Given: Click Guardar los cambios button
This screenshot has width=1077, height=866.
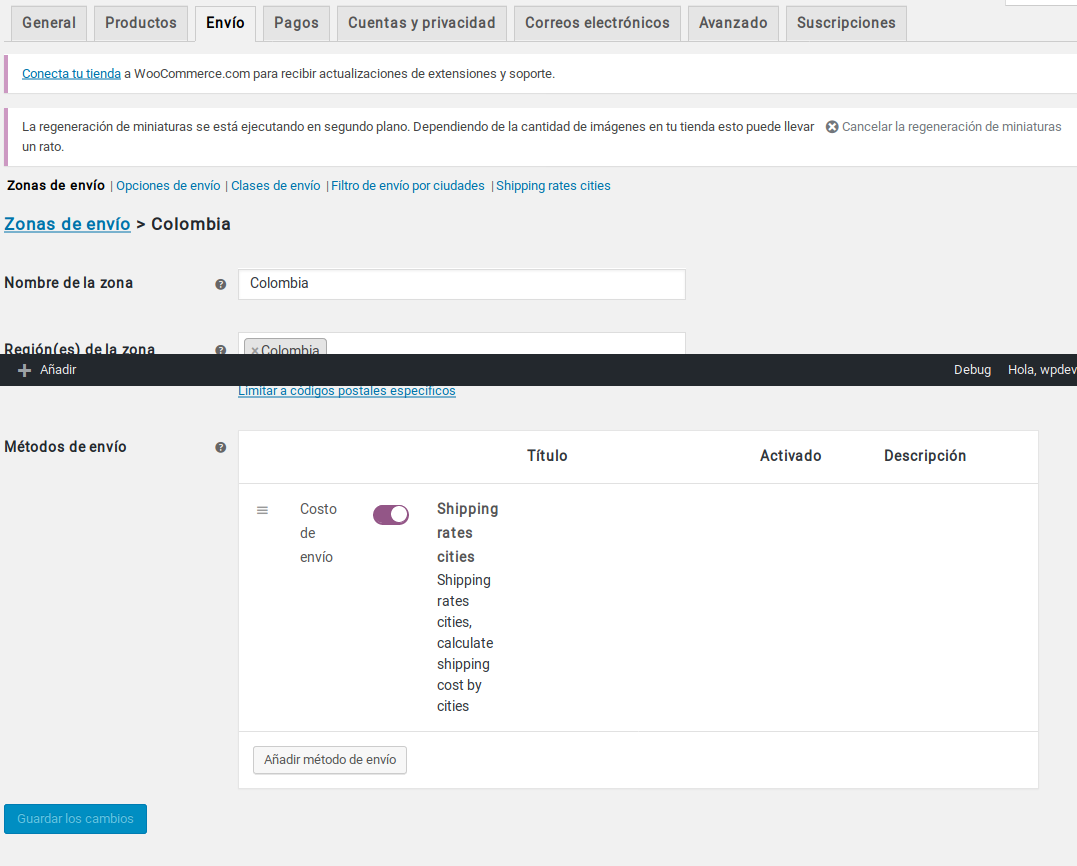Looking at the screenshot, I should (76, 819).
